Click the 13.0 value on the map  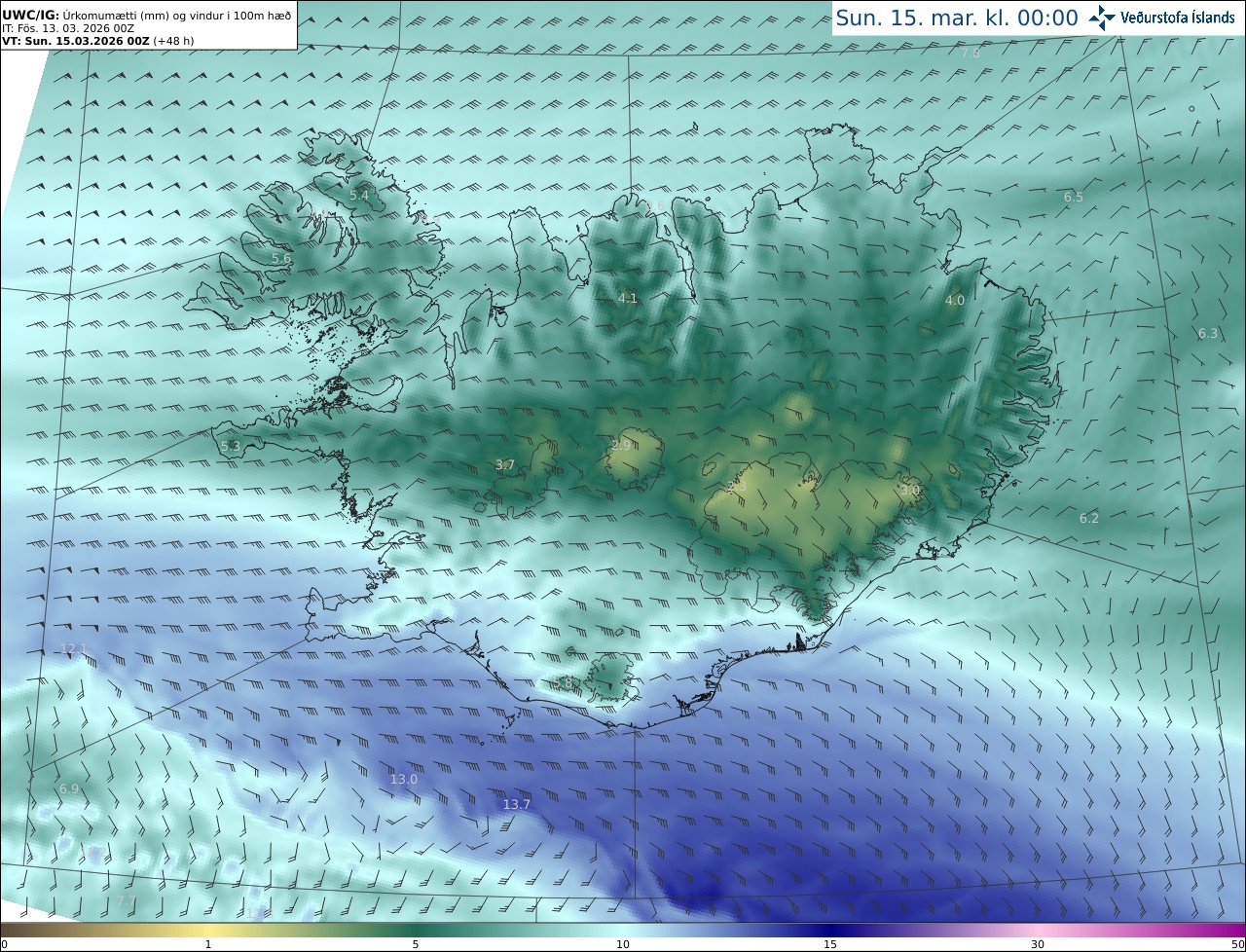click(403, 779)
